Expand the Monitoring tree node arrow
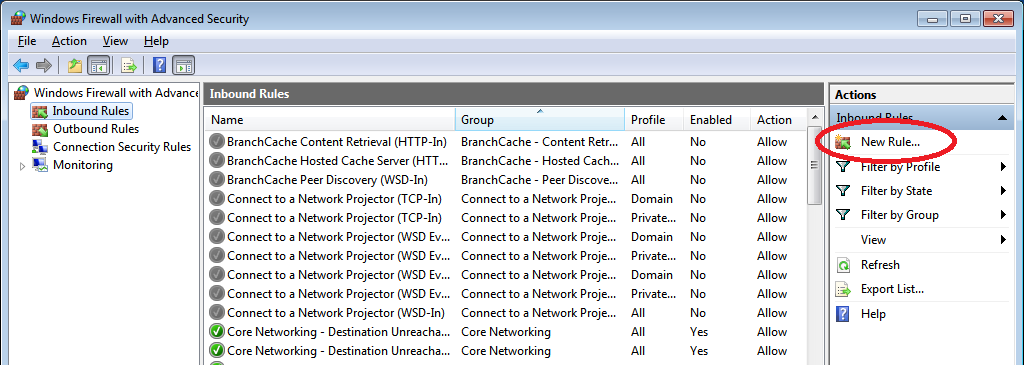The width and height of the screenshot is (1024, 365). pyautogui.click(x=23, y=166)
